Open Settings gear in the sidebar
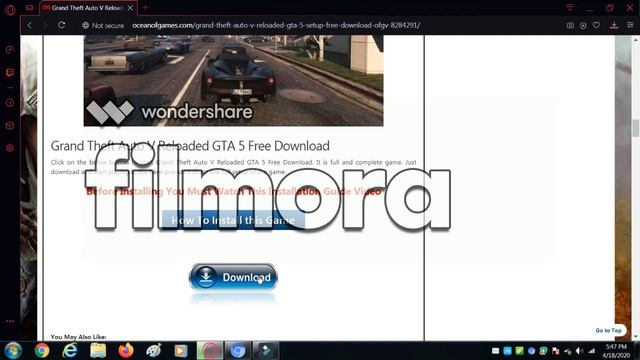The image size is (640, 360). [10, 148]
